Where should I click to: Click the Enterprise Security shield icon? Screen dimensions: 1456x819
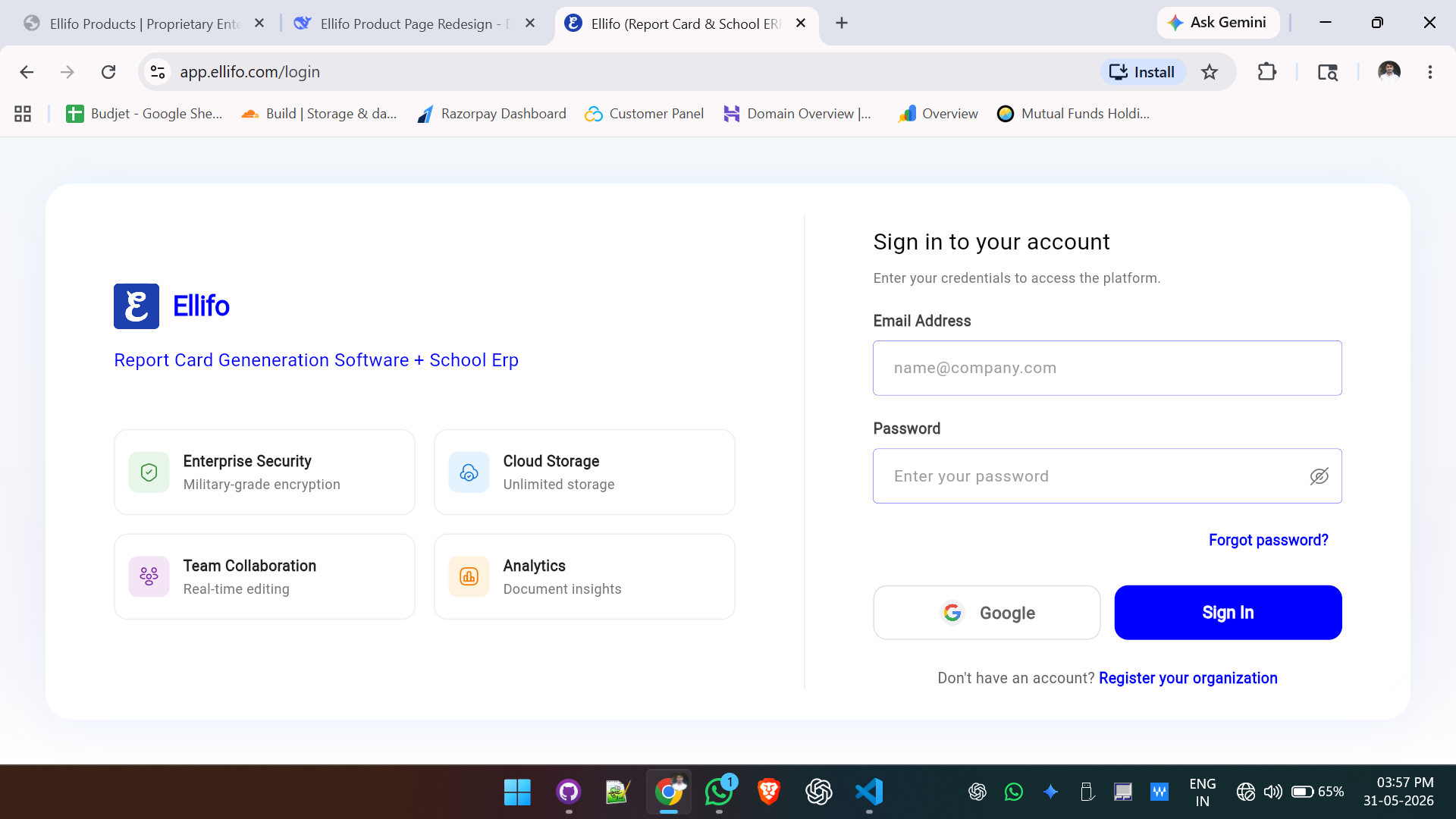149,472
